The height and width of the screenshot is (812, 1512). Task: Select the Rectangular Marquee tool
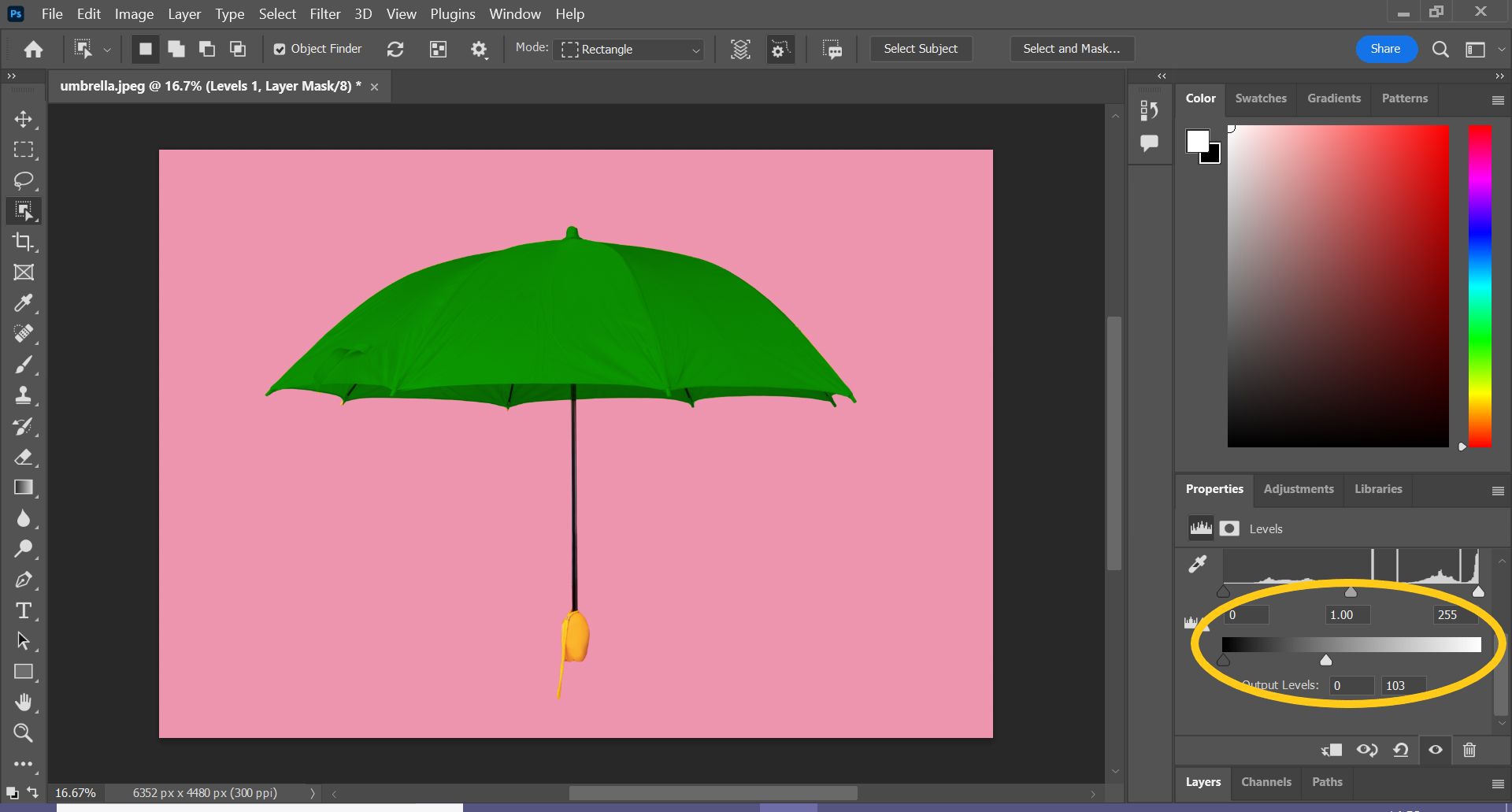(x=24, y=150)
